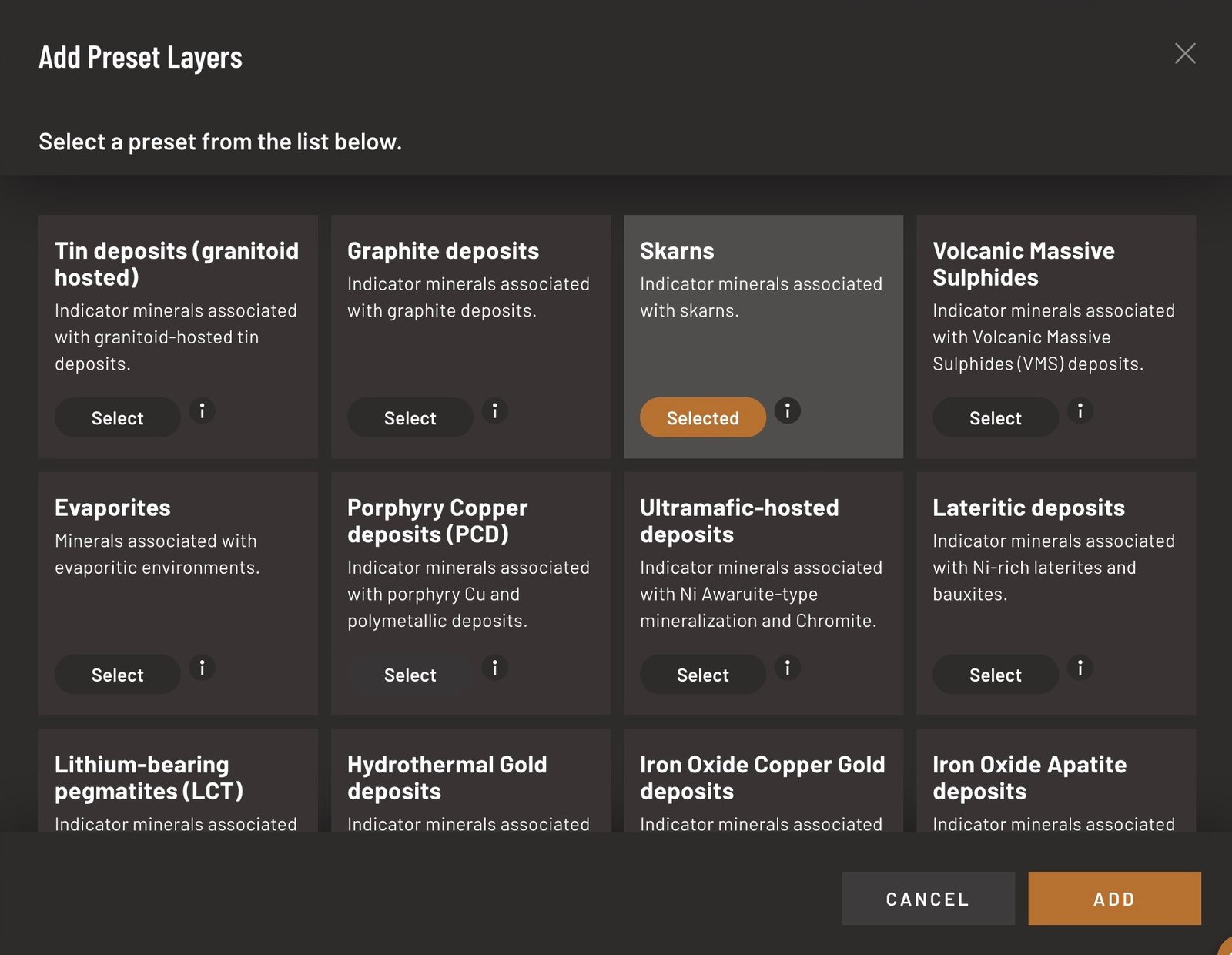The width and height of the screenshot is (1232, 955).
Task: Select the Evaporites preset
Action: pos(118,674)
